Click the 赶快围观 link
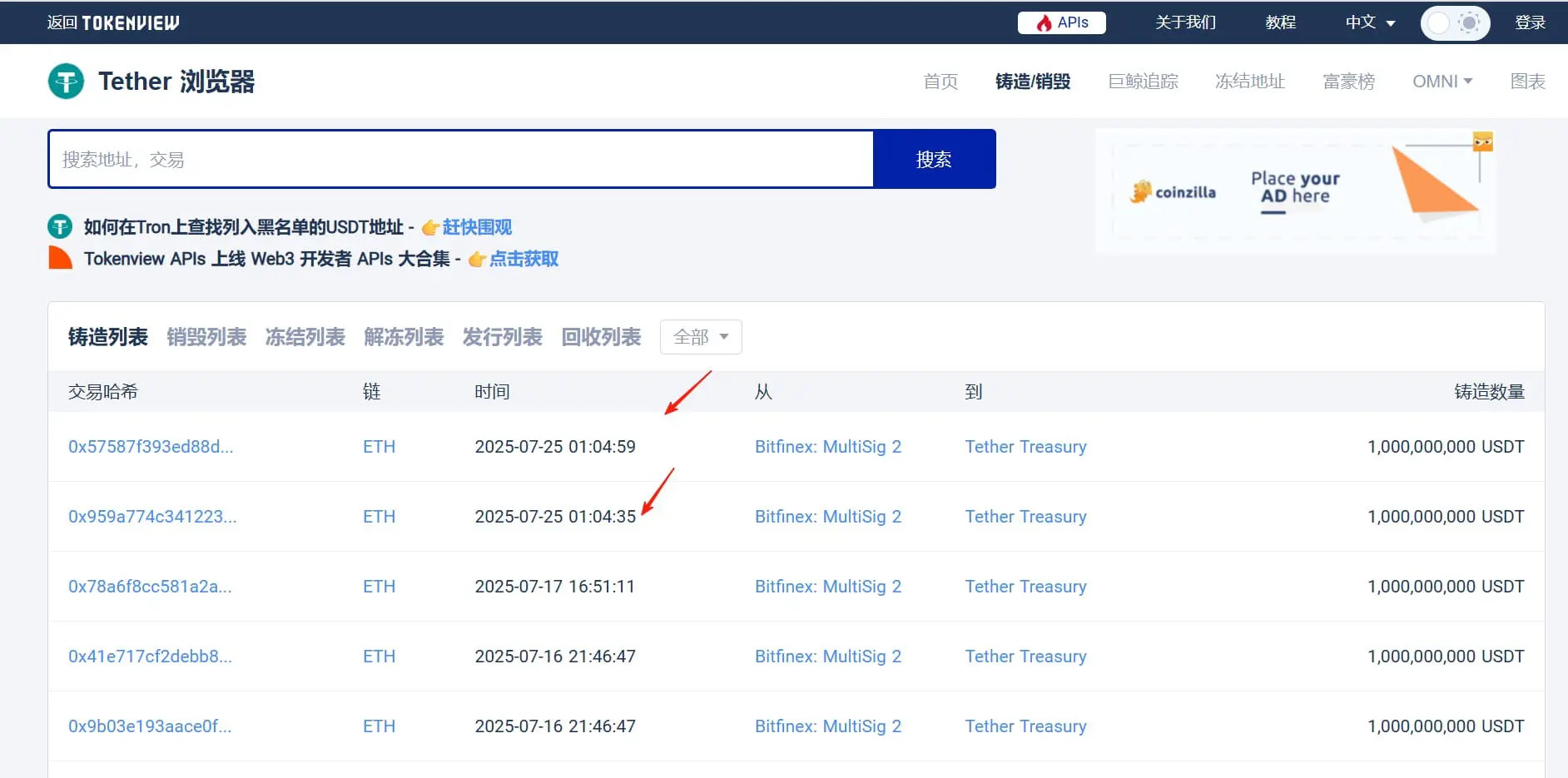This screenshot has width=1568, height=778. tap(477, 227)
